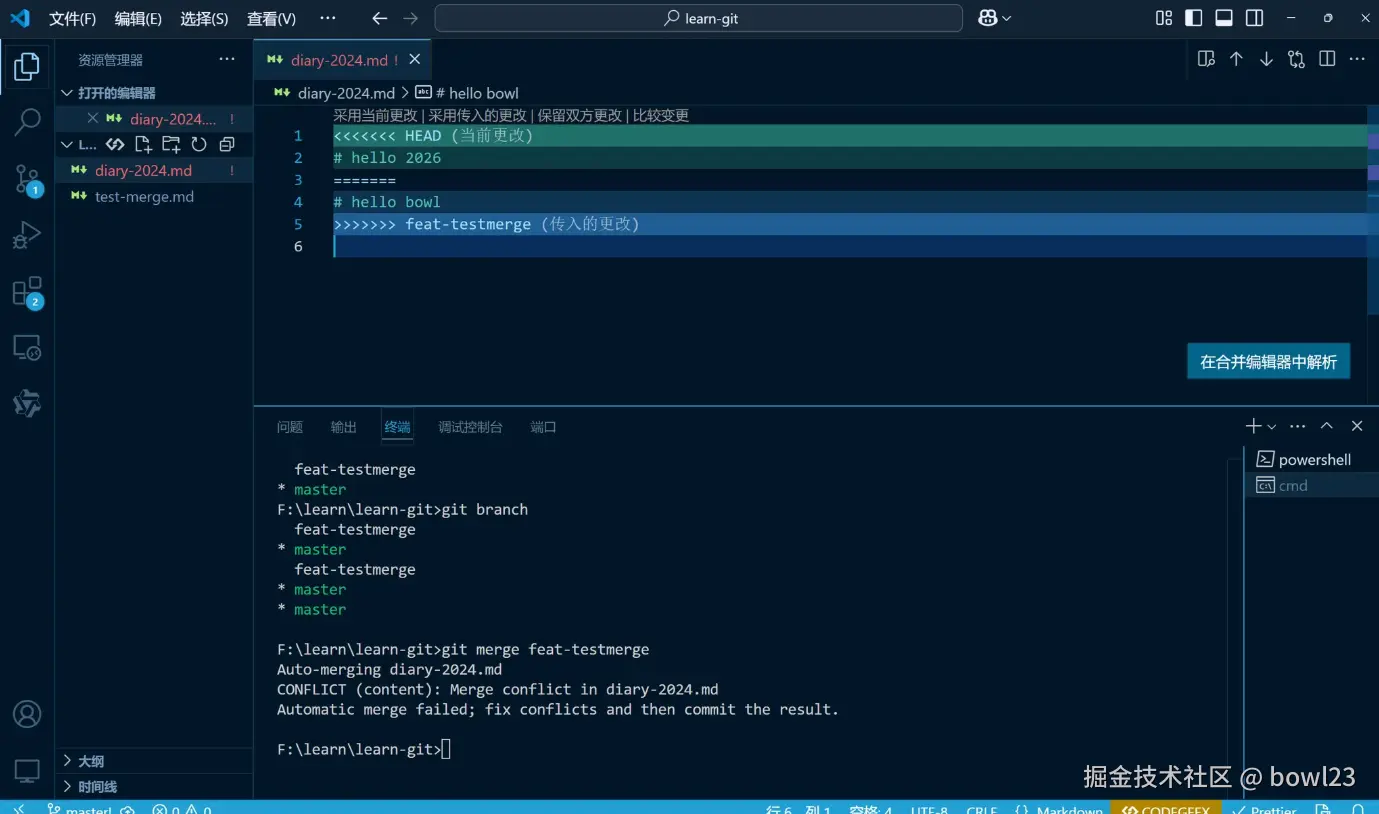
Task: Switch to the Debug Console tab (调试控制台)
Action: (x=470, y=427)
